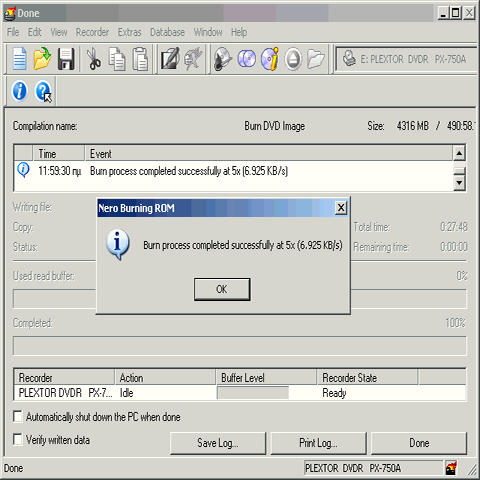Open the View menu
Screen dimensions: 480x480
point(59,32)
